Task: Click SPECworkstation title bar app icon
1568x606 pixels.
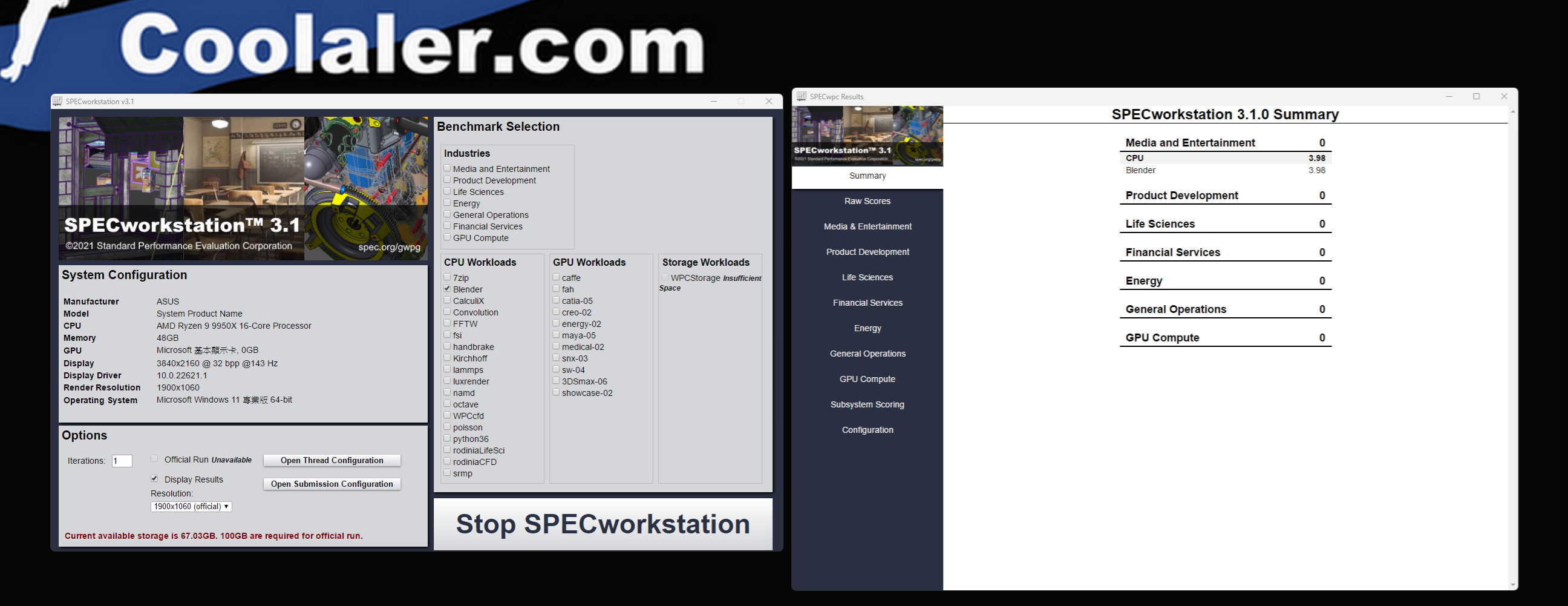Action: [x=57, y=101]
